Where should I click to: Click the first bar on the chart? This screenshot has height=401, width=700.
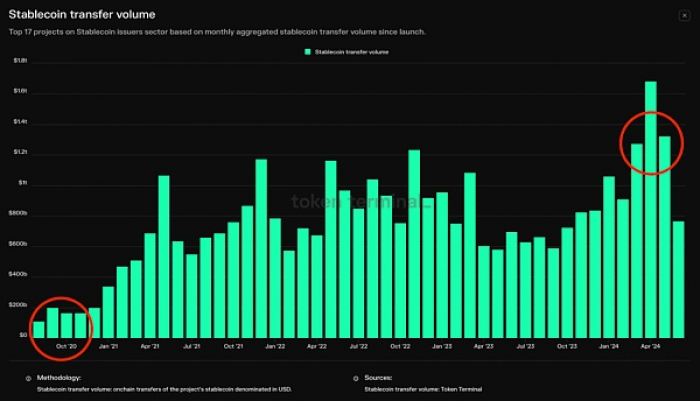(39, 330)
